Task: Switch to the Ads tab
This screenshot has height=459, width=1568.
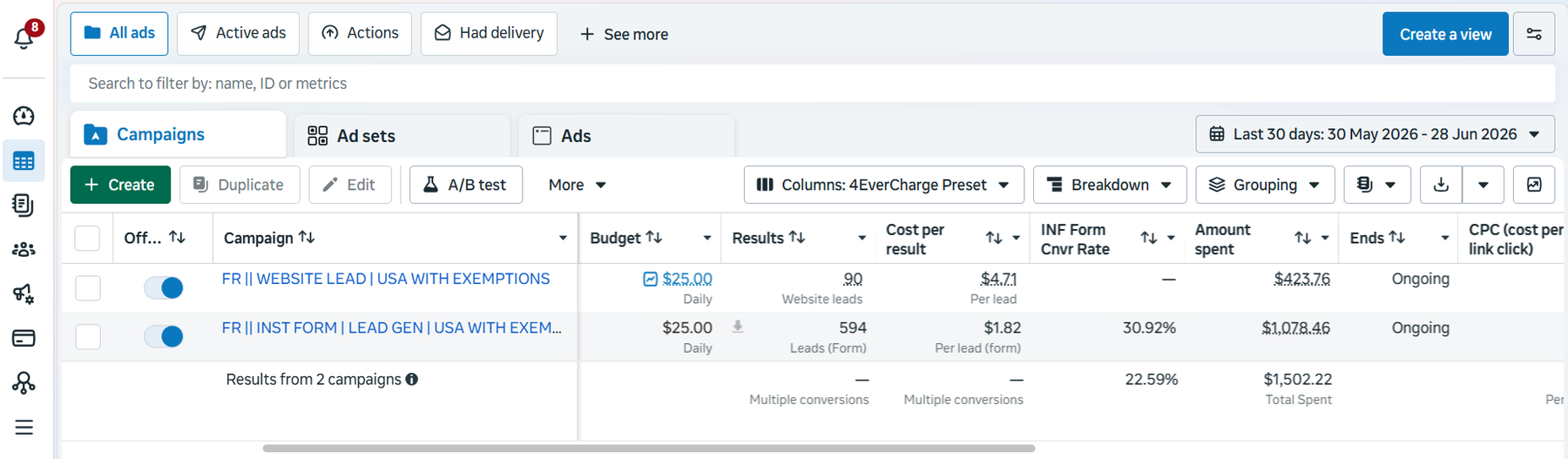Action: click(x=626, y=136)
